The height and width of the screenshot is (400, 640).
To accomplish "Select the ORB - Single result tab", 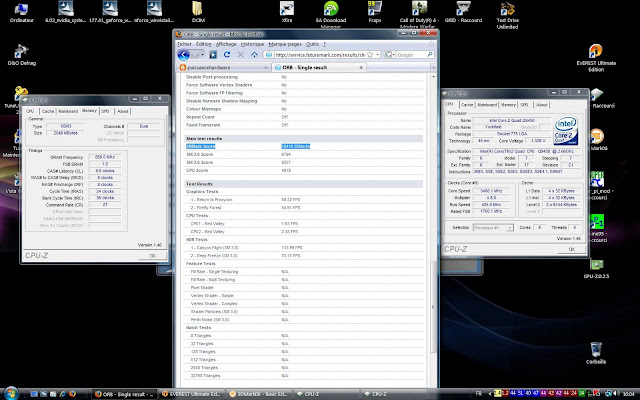I will pos(319,67).
